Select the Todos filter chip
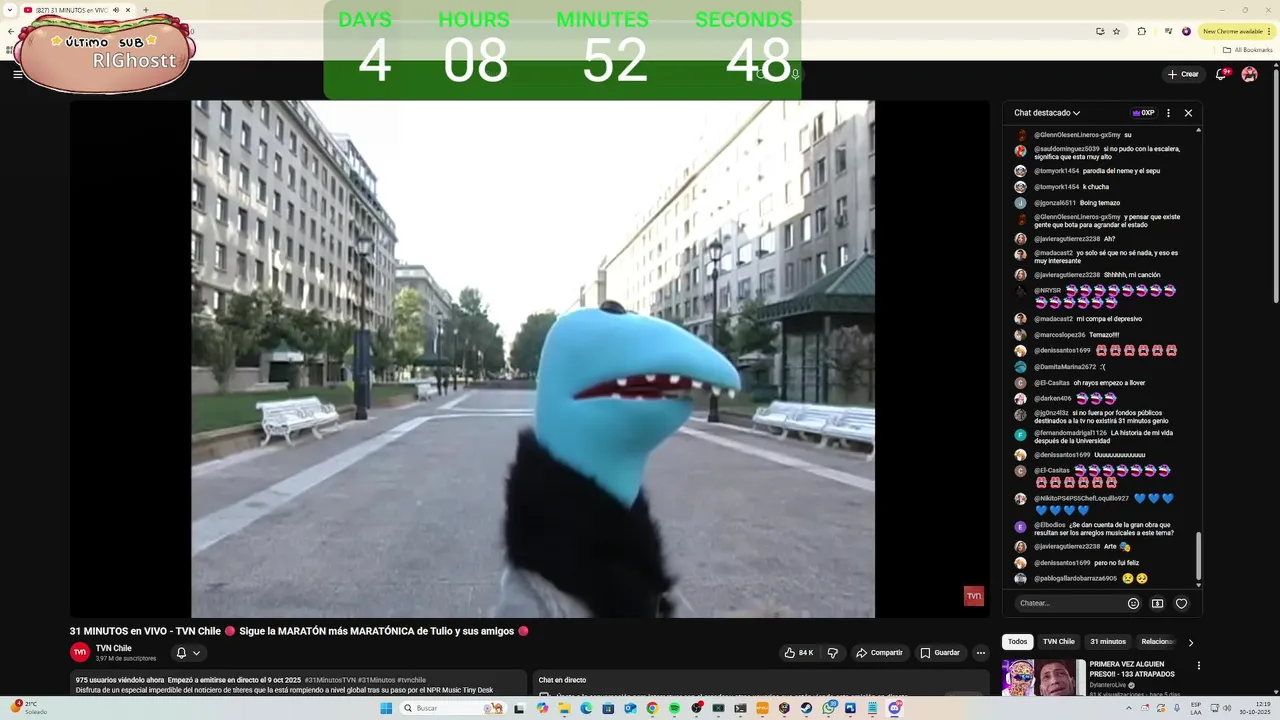This screenshot has height=720, width=1280. point(1017,642)
